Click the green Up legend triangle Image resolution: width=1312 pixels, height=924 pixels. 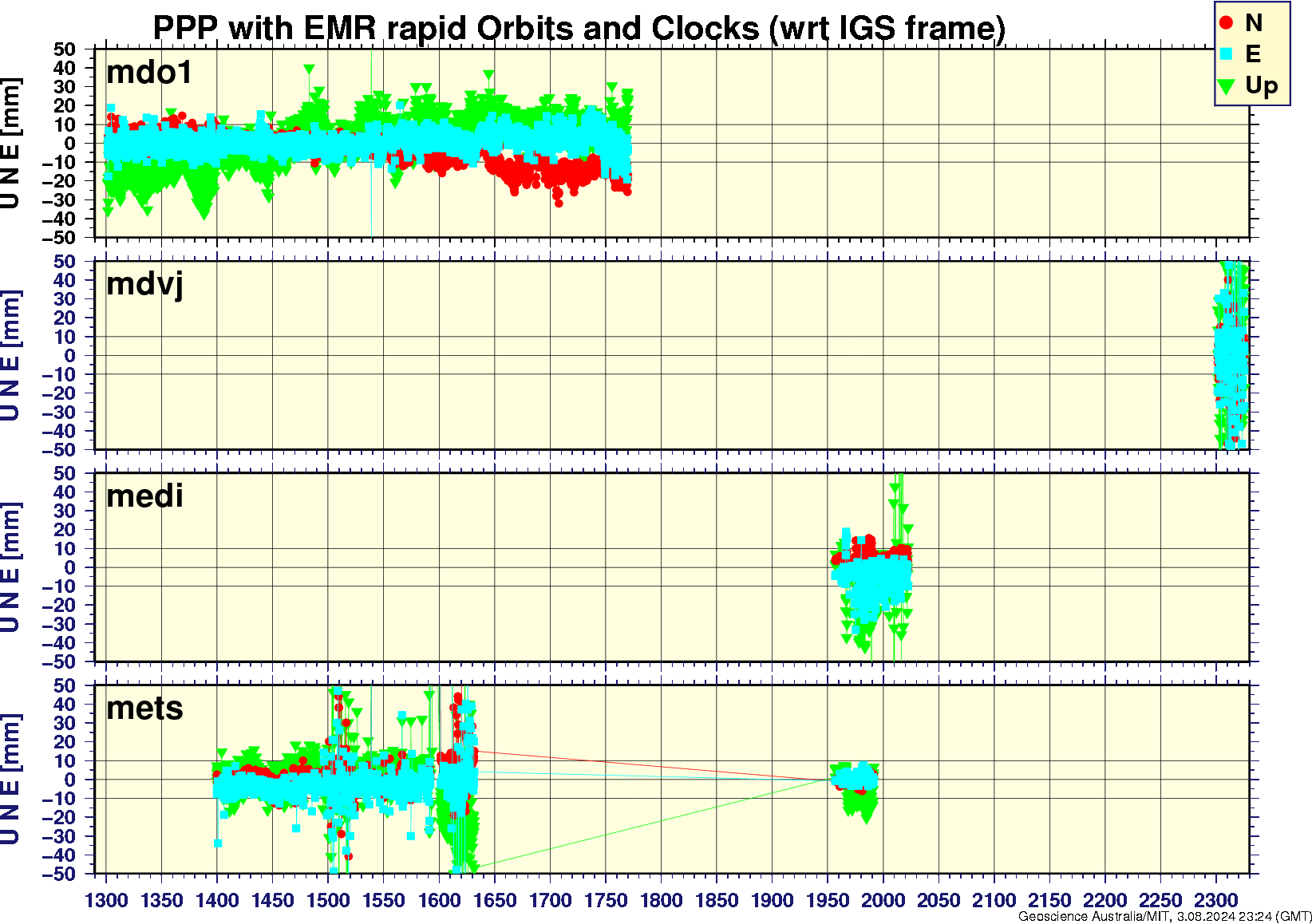[1227, 85]
